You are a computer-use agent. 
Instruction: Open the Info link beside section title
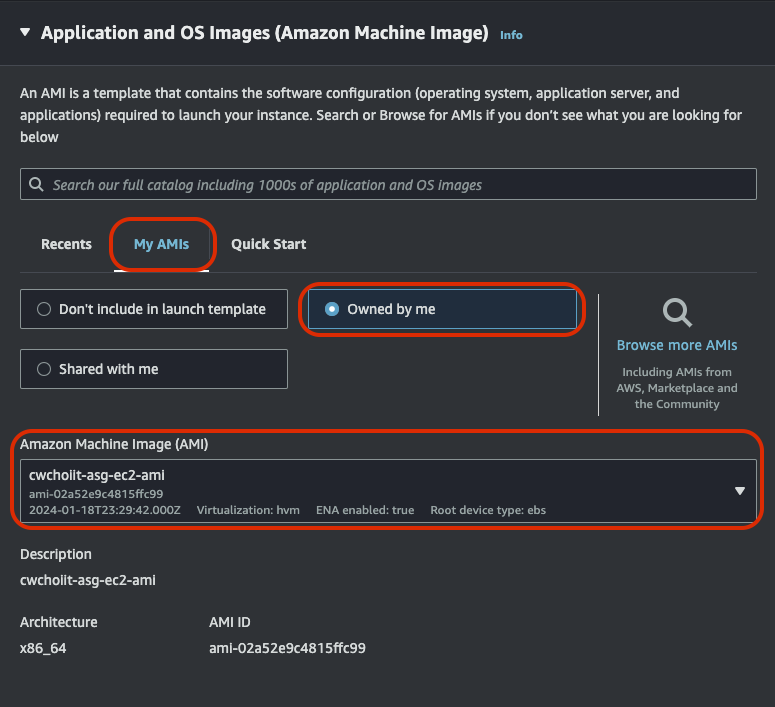click(x=511, y=35)
